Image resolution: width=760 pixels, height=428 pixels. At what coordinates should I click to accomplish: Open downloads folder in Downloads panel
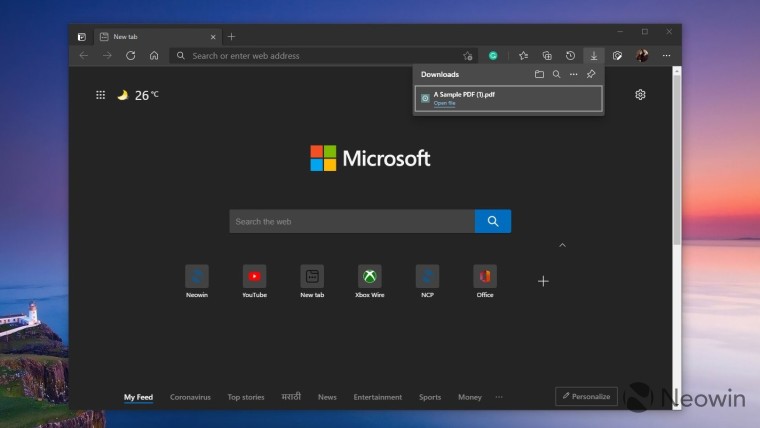tap(539, 74)
